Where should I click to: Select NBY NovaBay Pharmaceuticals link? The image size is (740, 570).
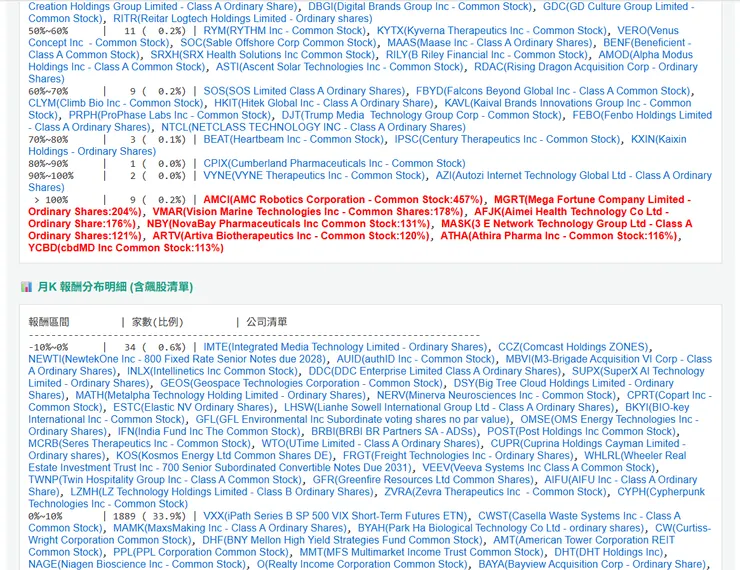click(x=288, y=224)
